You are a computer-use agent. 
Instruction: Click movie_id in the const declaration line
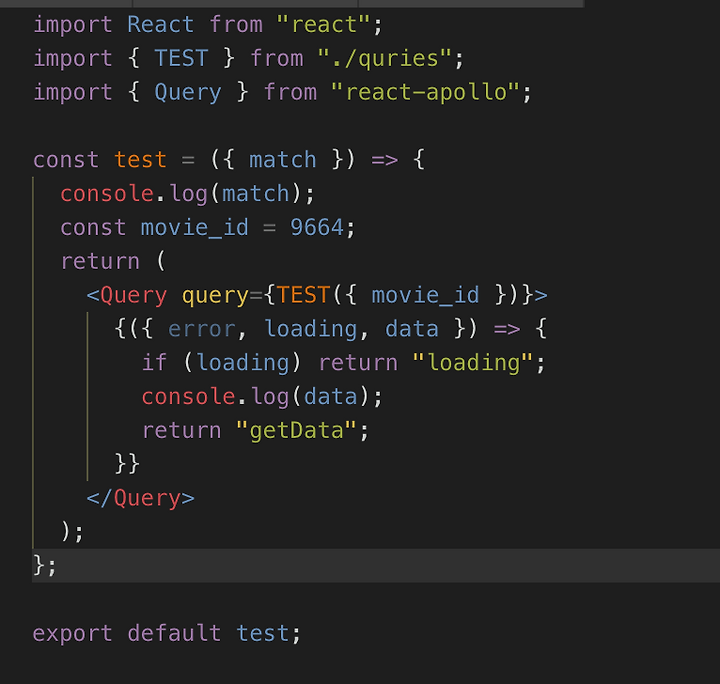pyautogui.click(x=195, y=228)
